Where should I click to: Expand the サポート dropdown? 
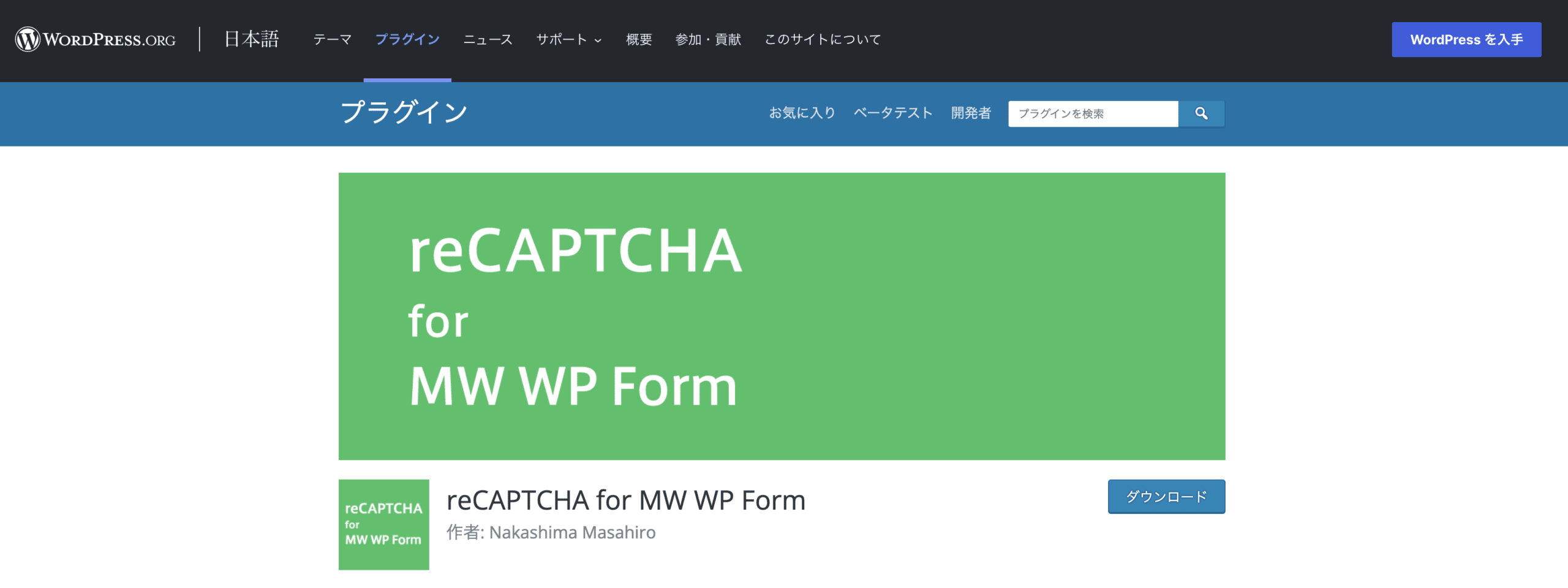pyautogui.click(x=568, y=39)
